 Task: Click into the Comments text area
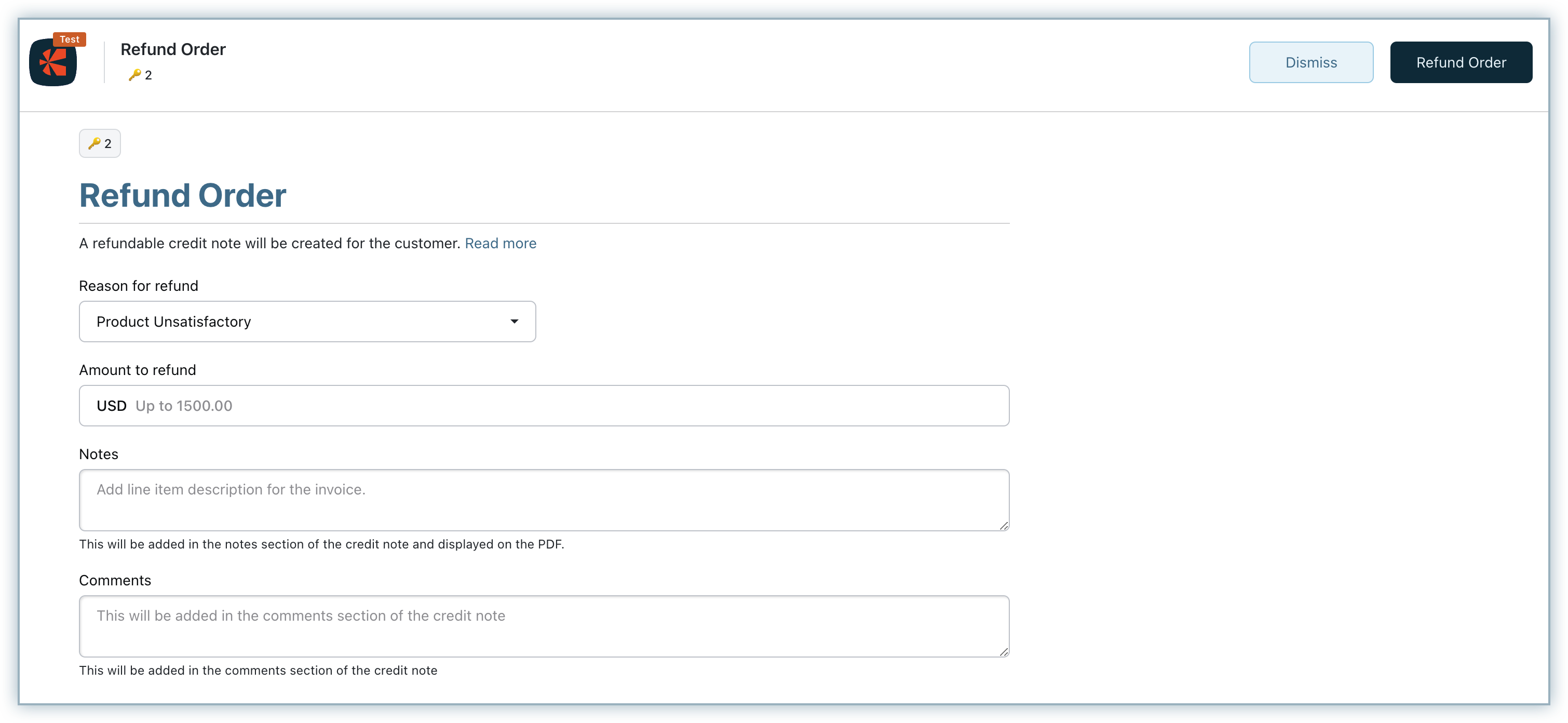coord(543,626)
